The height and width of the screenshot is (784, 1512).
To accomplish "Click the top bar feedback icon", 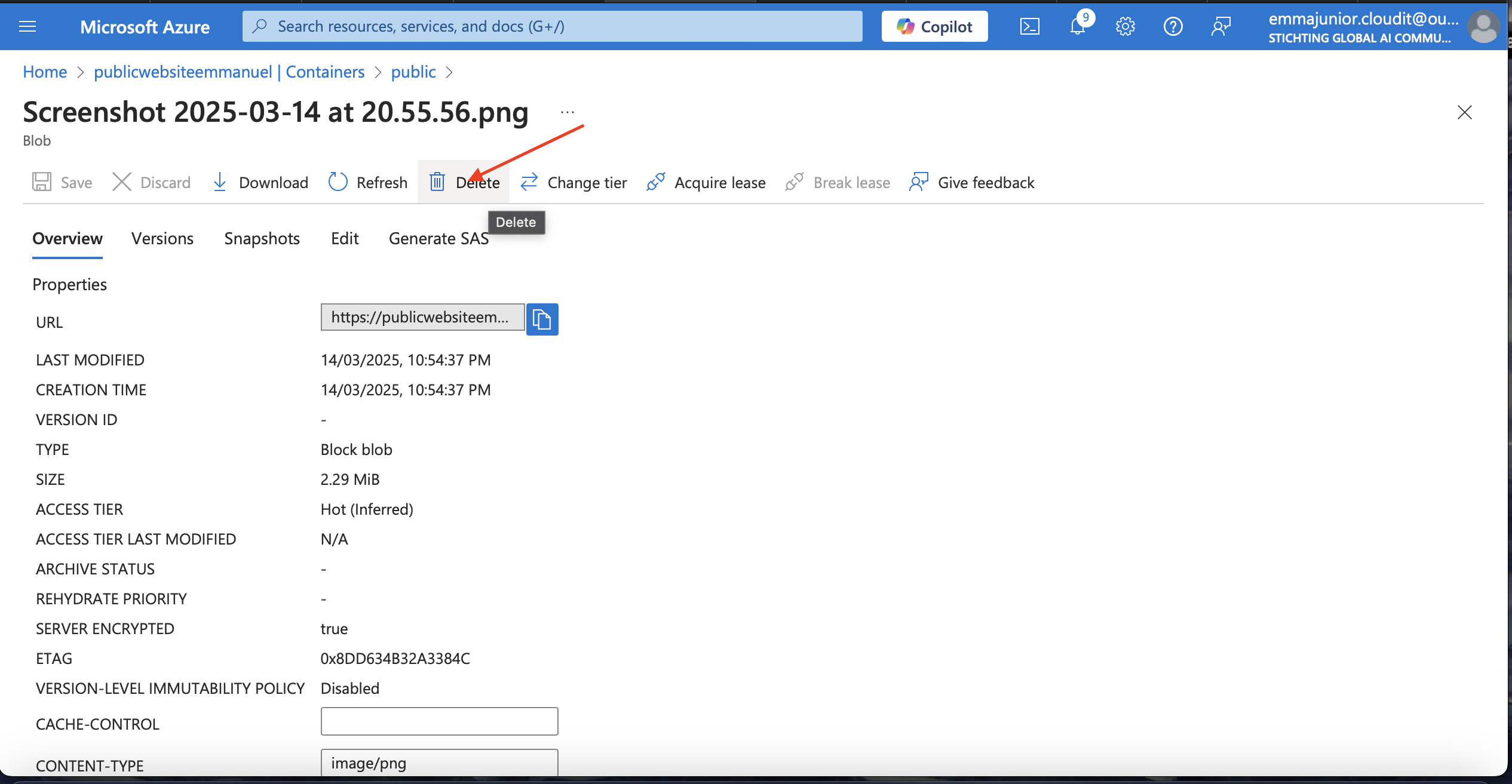I will click(x=1221, y=26).
